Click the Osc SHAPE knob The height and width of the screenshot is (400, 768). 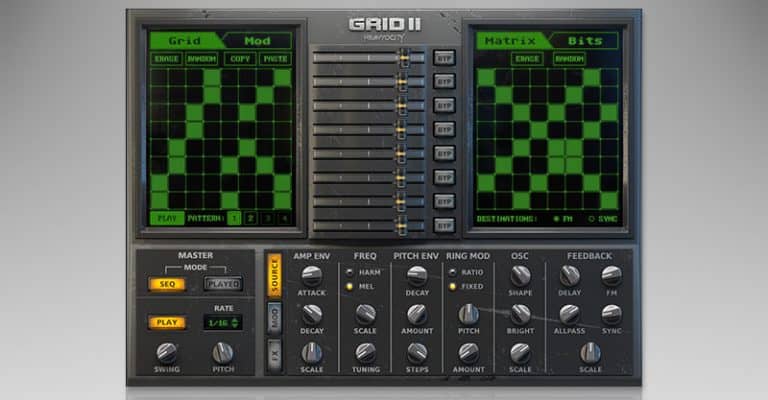pos(520,276)
